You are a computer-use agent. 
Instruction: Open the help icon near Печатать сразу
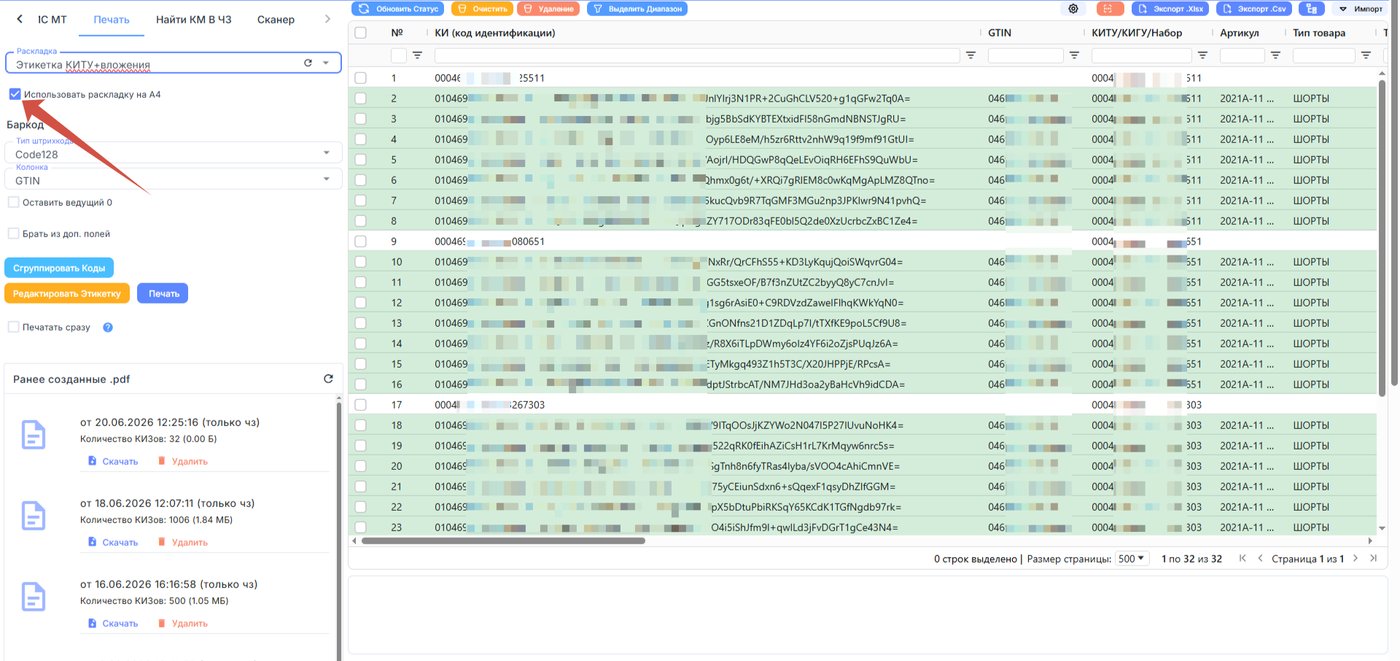pyautogui.click(x=107, y=327)
